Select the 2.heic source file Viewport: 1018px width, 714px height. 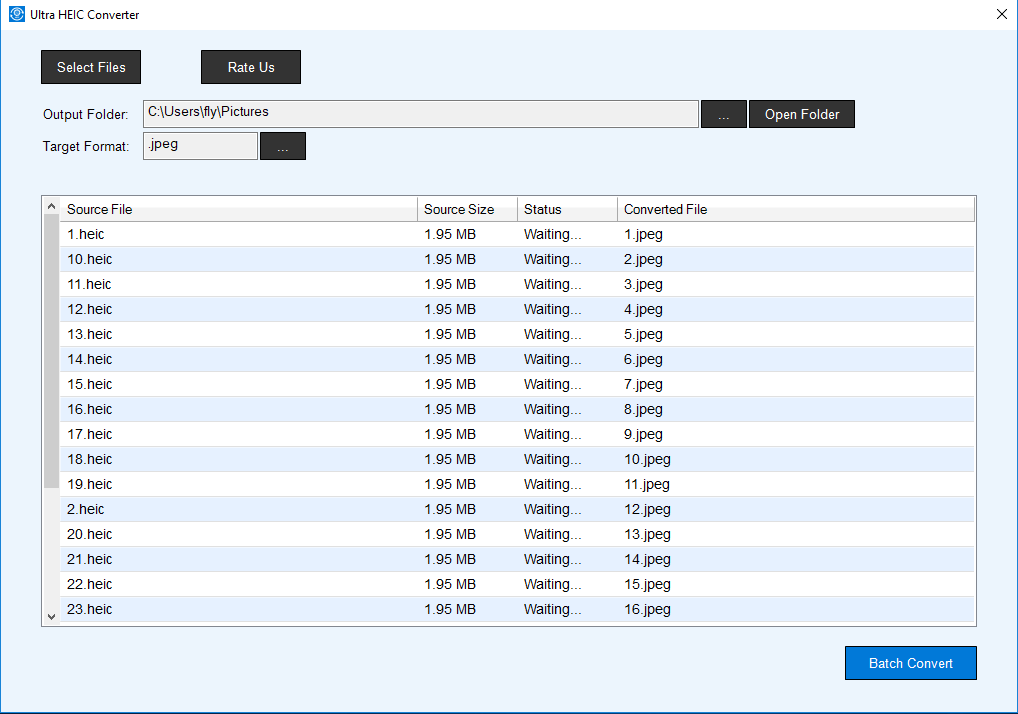pyautogui.click(x=86, y=509)
